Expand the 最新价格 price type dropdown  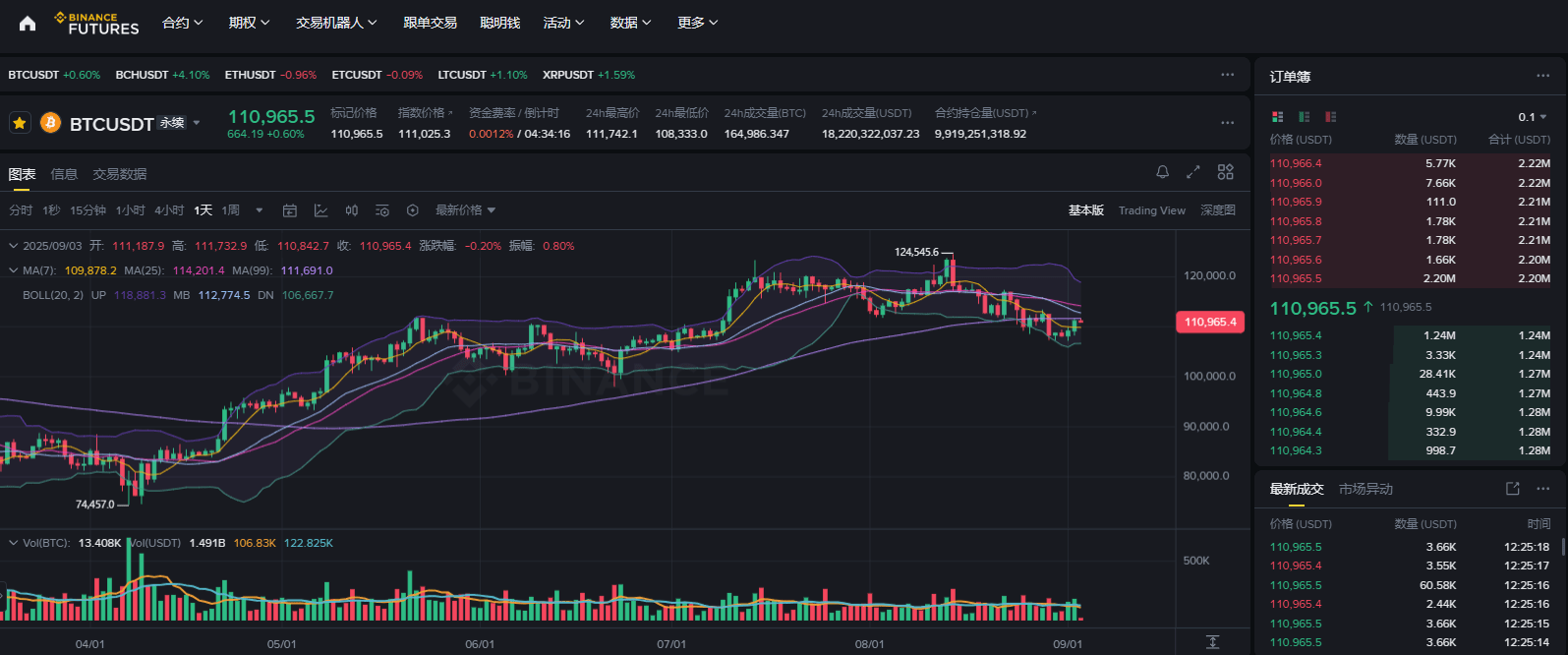click(465, 210)
